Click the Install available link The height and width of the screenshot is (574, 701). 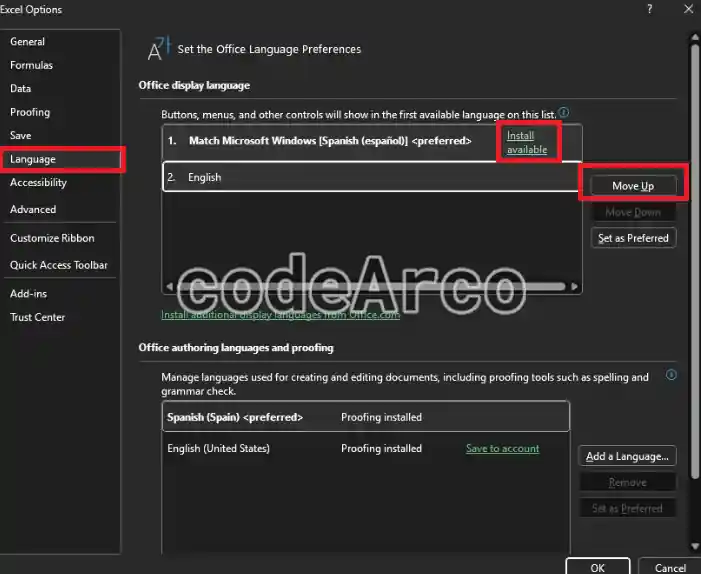pyautogui.click(x=527, y=142)
